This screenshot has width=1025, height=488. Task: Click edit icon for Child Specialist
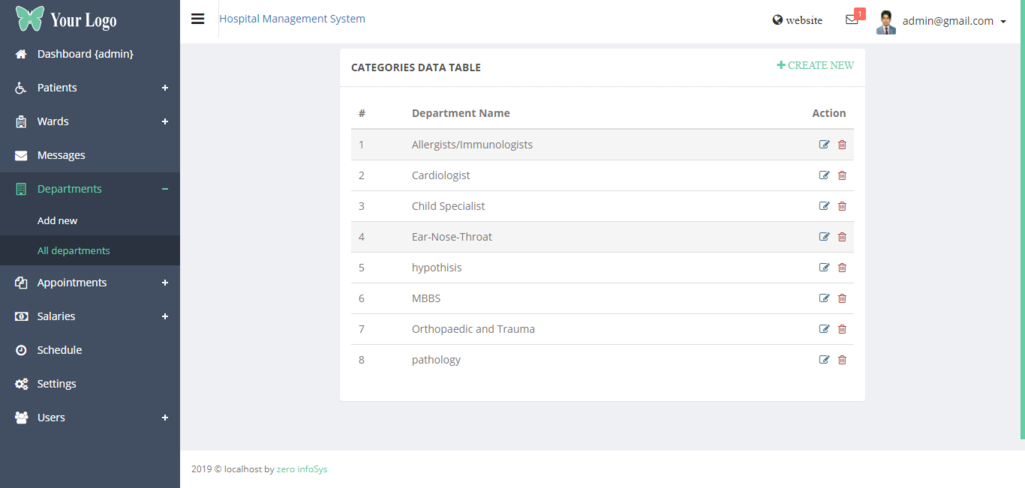824,207
